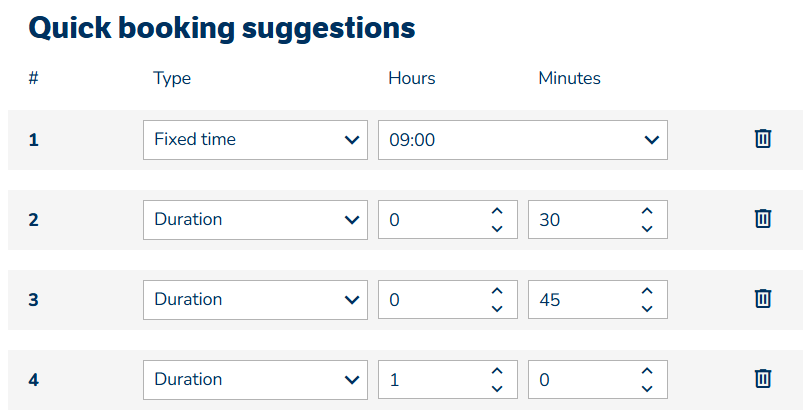
Task: Increase the Hours value in row 2
Action: pos(497,211)
